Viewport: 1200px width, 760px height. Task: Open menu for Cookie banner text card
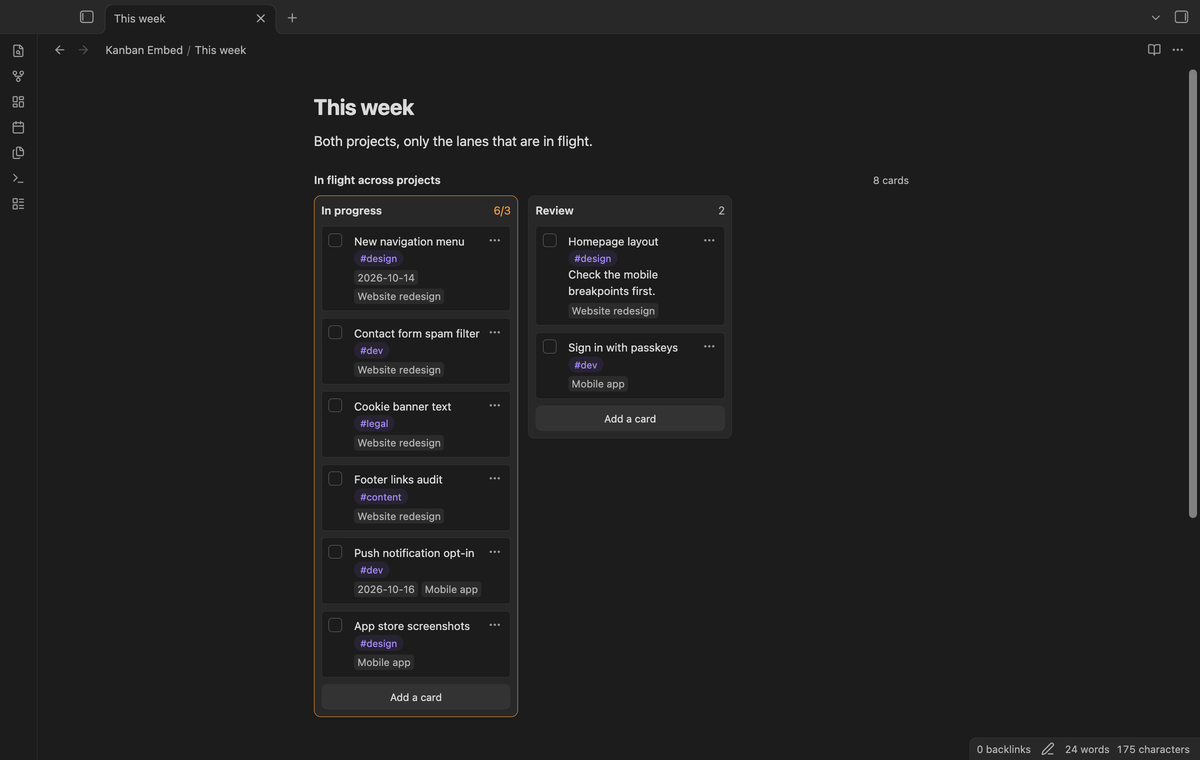pyautogui.click(x=495, y=405)
